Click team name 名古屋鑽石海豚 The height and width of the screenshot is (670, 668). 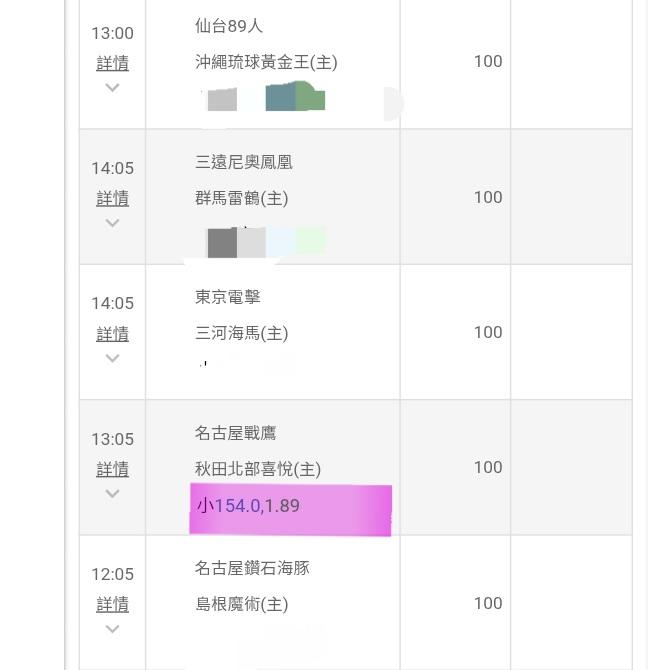point(252,568)
